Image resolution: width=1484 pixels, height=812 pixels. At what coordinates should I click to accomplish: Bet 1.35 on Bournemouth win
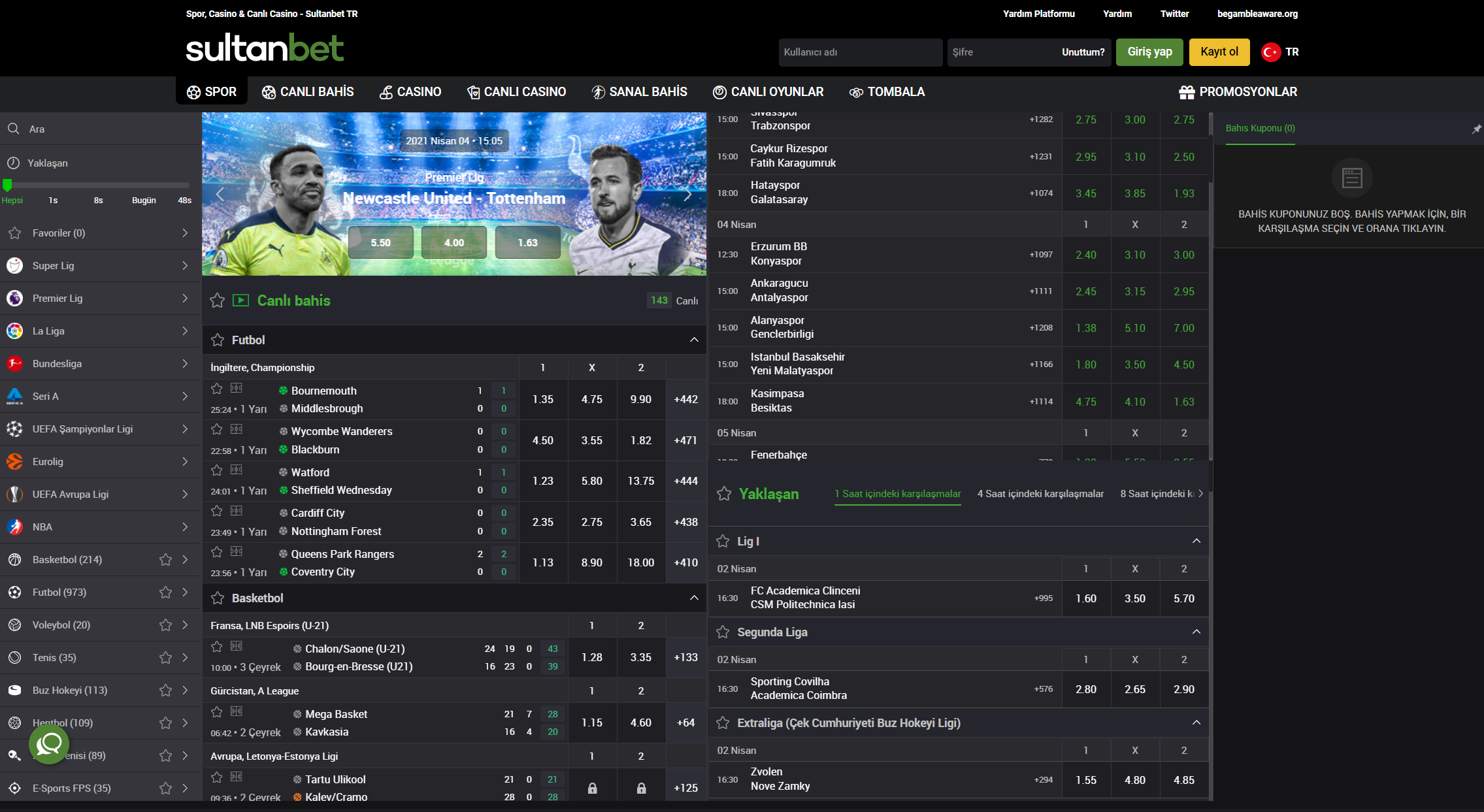(543, 399)
